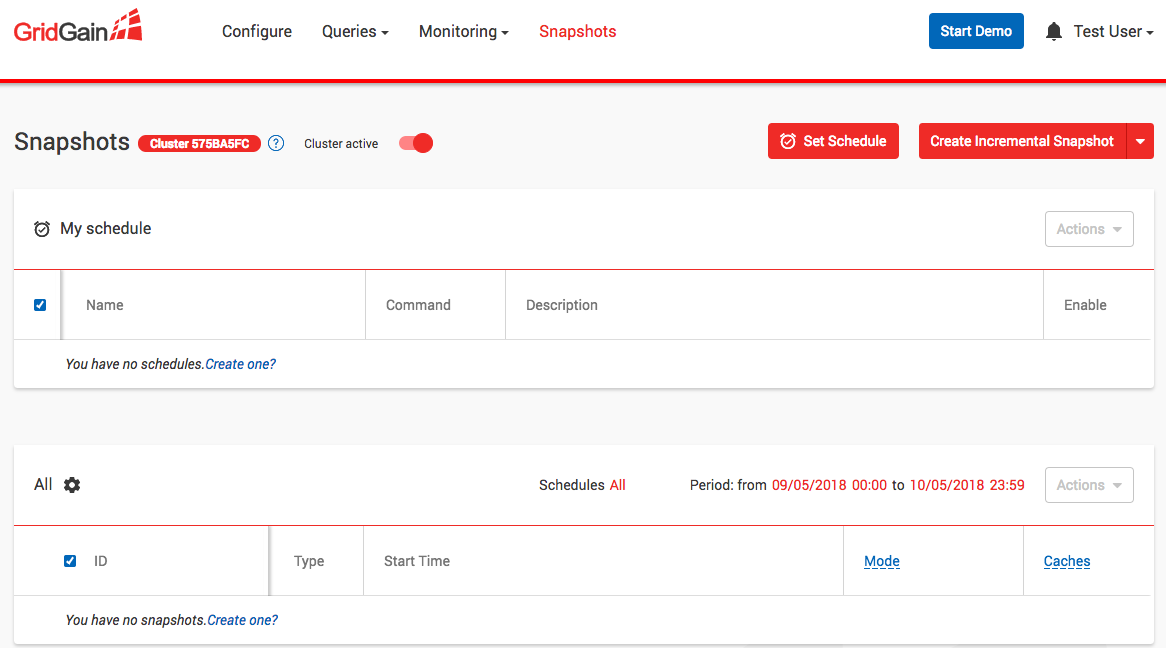
Task: Toggle the Cluster active switch
Action: pyautogui.click(x=416, y=143)
